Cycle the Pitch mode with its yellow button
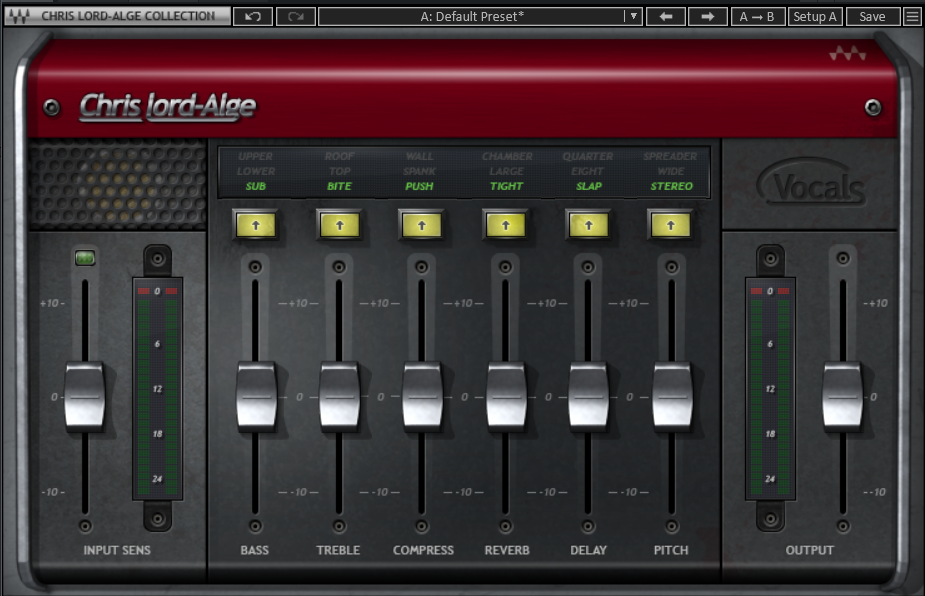 pyautogui.click(x=671, y=225)
